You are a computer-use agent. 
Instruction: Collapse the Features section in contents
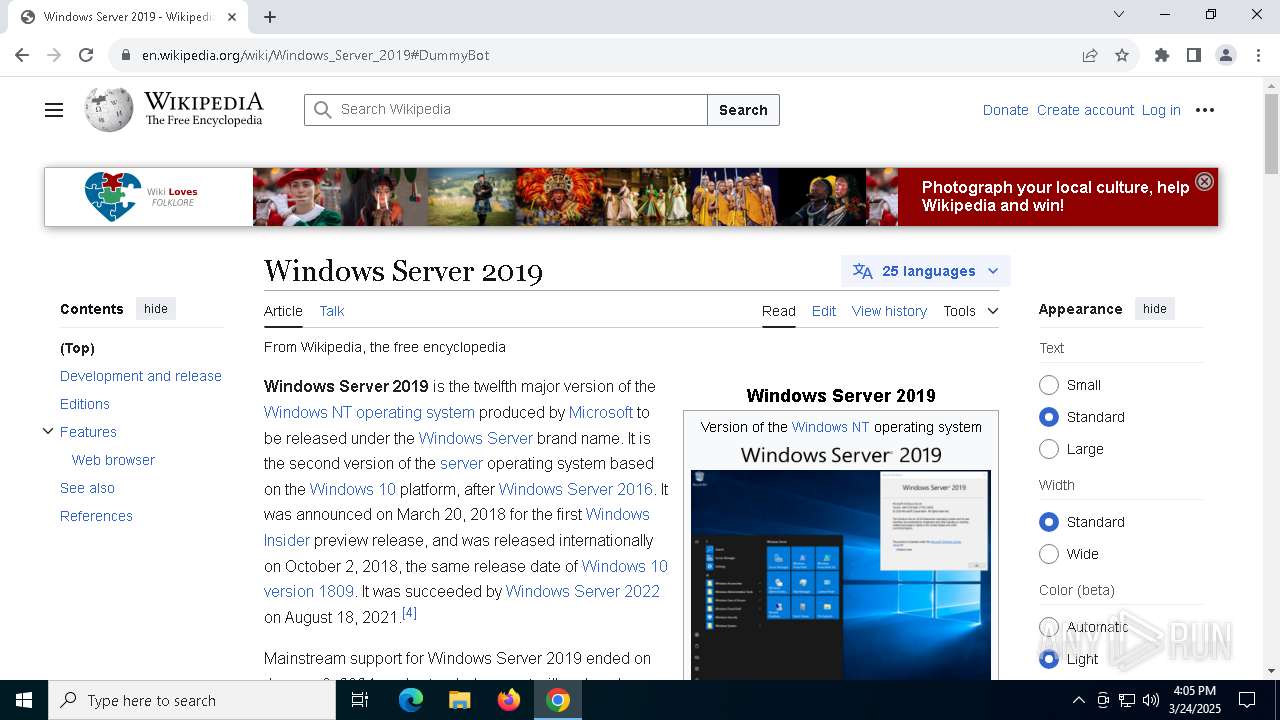(47, 432)
